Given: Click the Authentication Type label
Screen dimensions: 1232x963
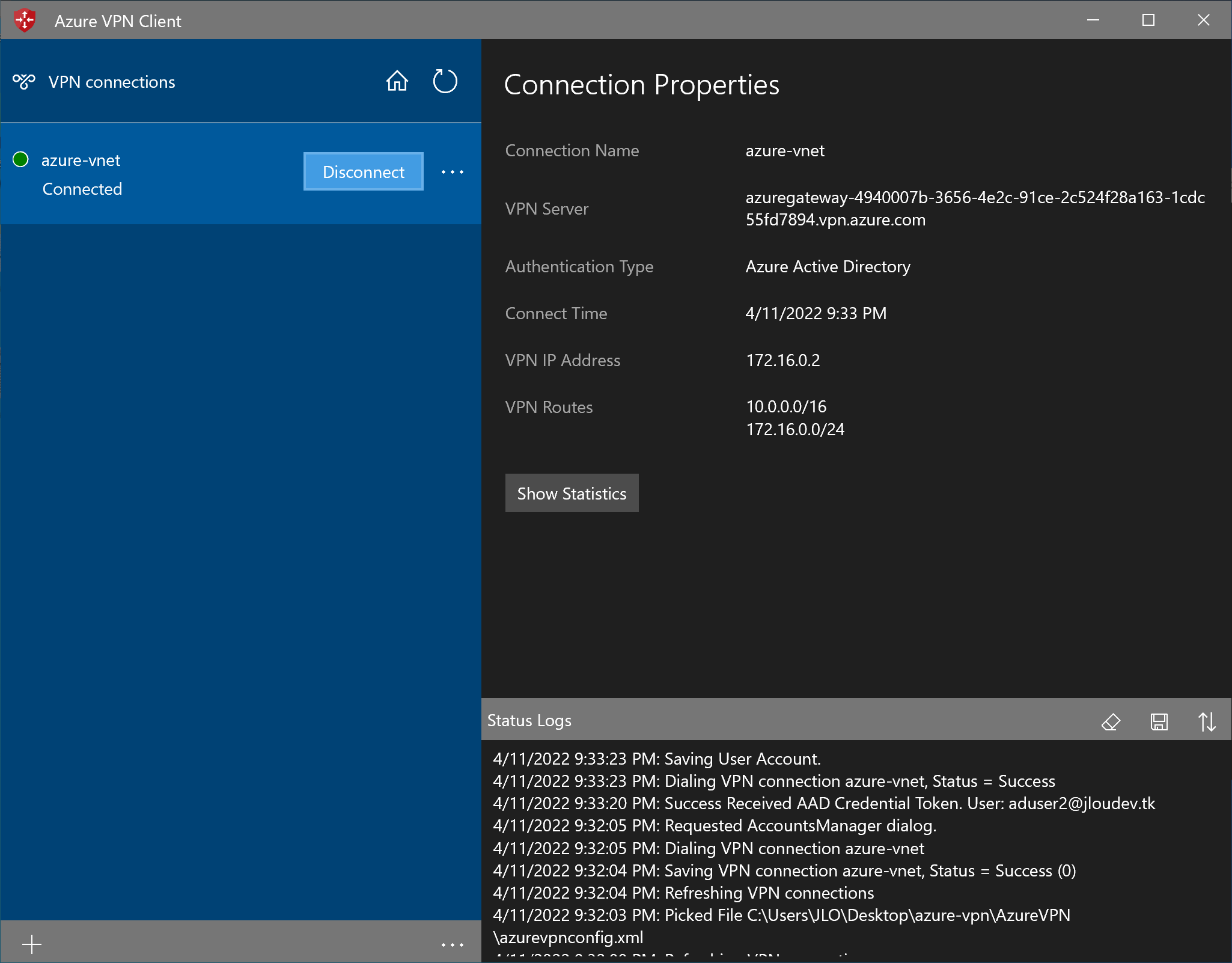Looking at the screenshot, I should (579, 266).
